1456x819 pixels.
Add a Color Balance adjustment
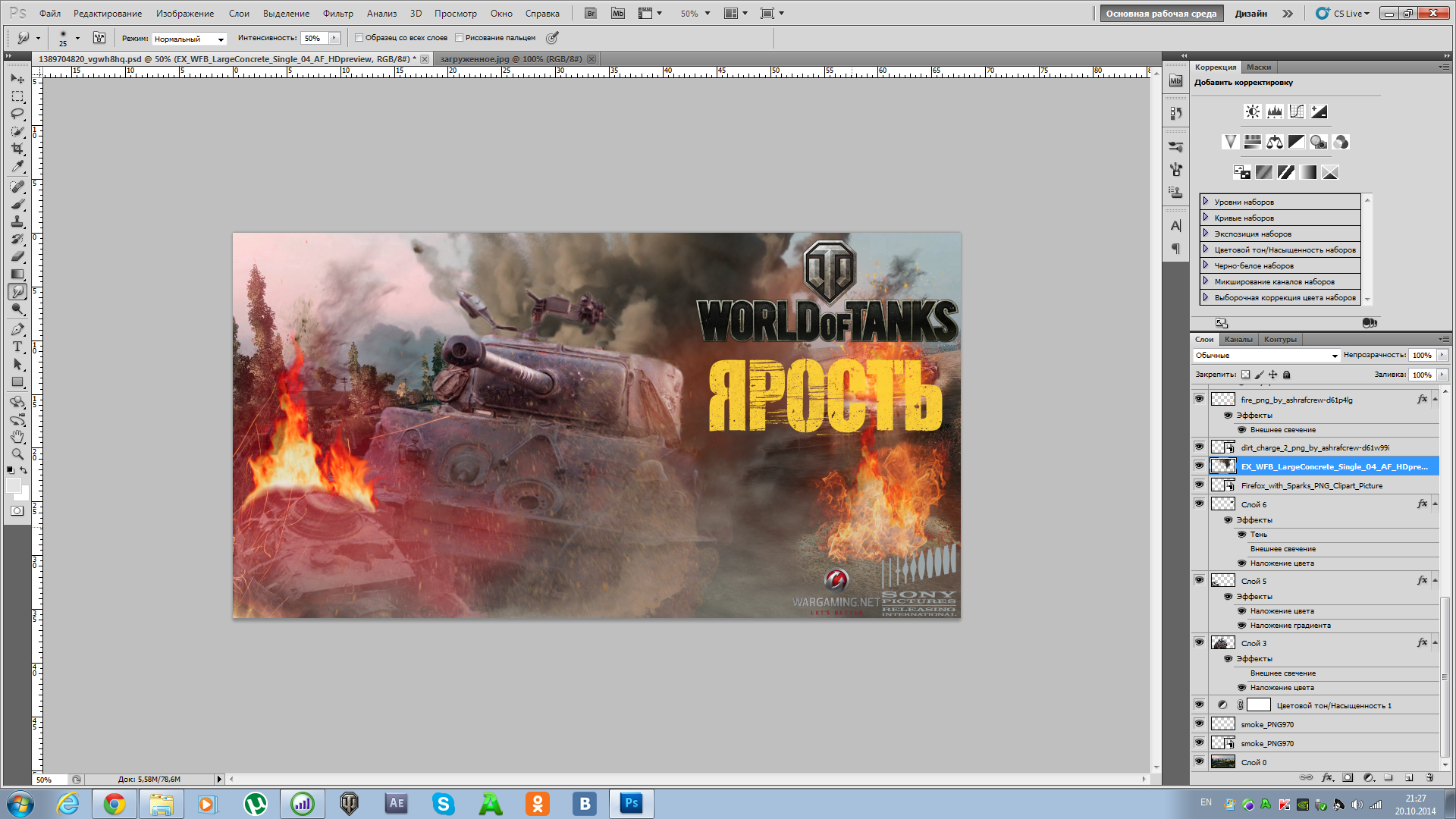[x=1275, y=142]
